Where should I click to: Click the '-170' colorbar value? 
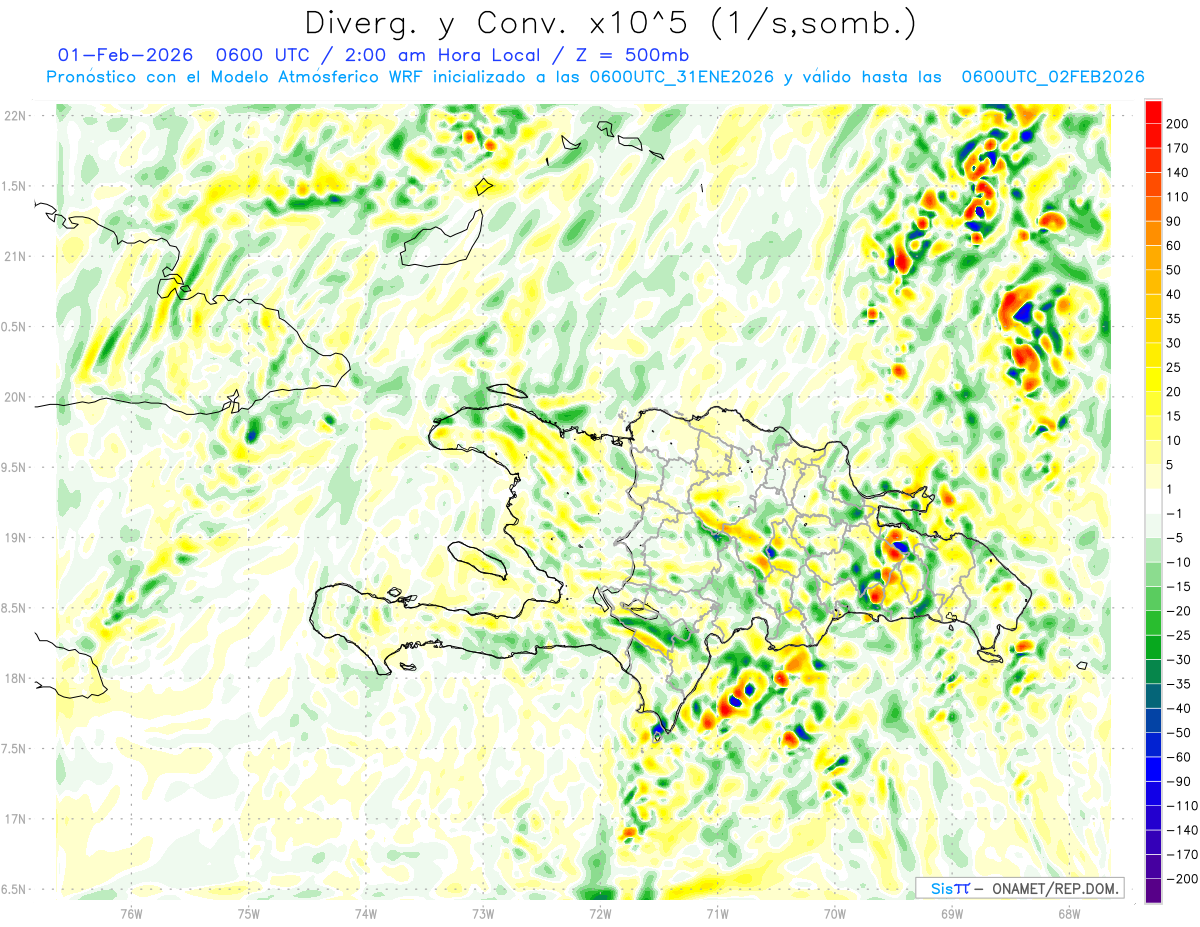pyautogui.click(x=1184, y=855)
